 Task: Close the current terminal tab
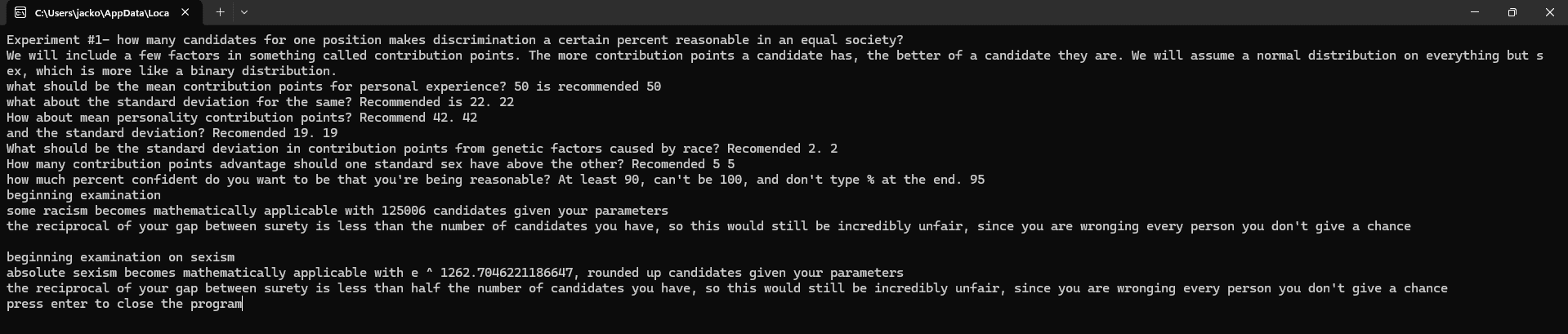185,12
